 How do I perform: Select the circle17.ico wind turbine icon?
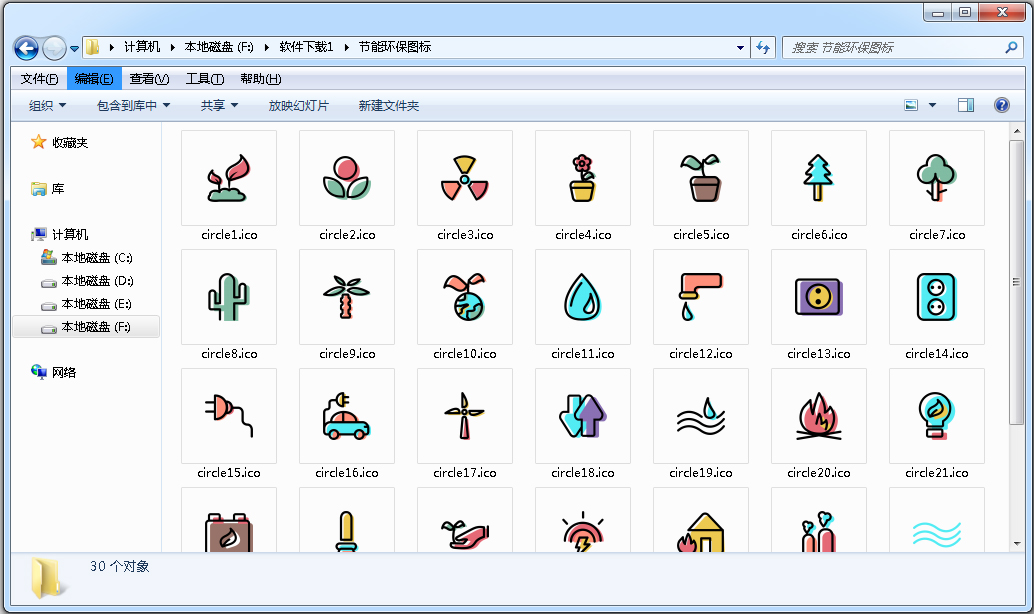coord(464,416)
